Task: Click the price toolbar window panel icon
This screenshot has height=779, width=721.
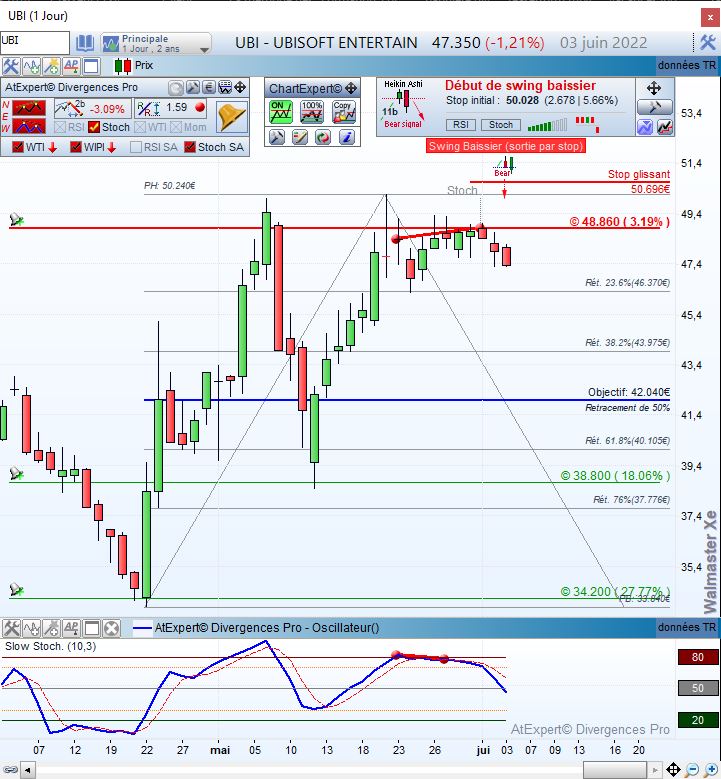Action: click(x=91, y=66)
